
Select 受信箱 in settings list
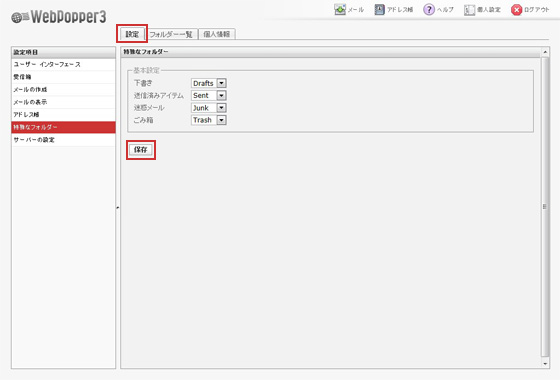pos(63,77)
